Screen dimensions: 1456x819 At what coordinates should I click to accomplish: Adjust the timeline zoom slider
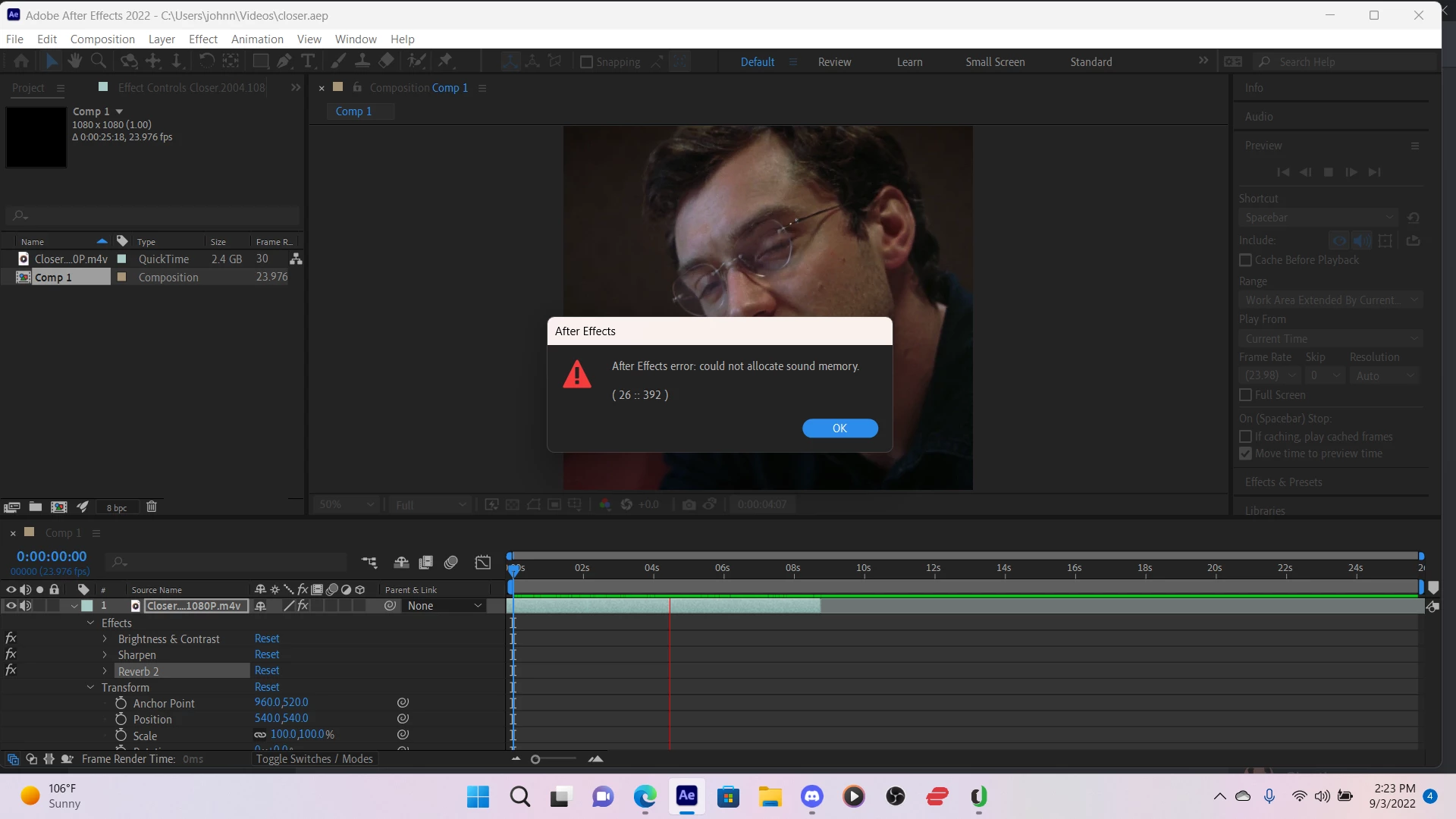click(x=536, y=759)
